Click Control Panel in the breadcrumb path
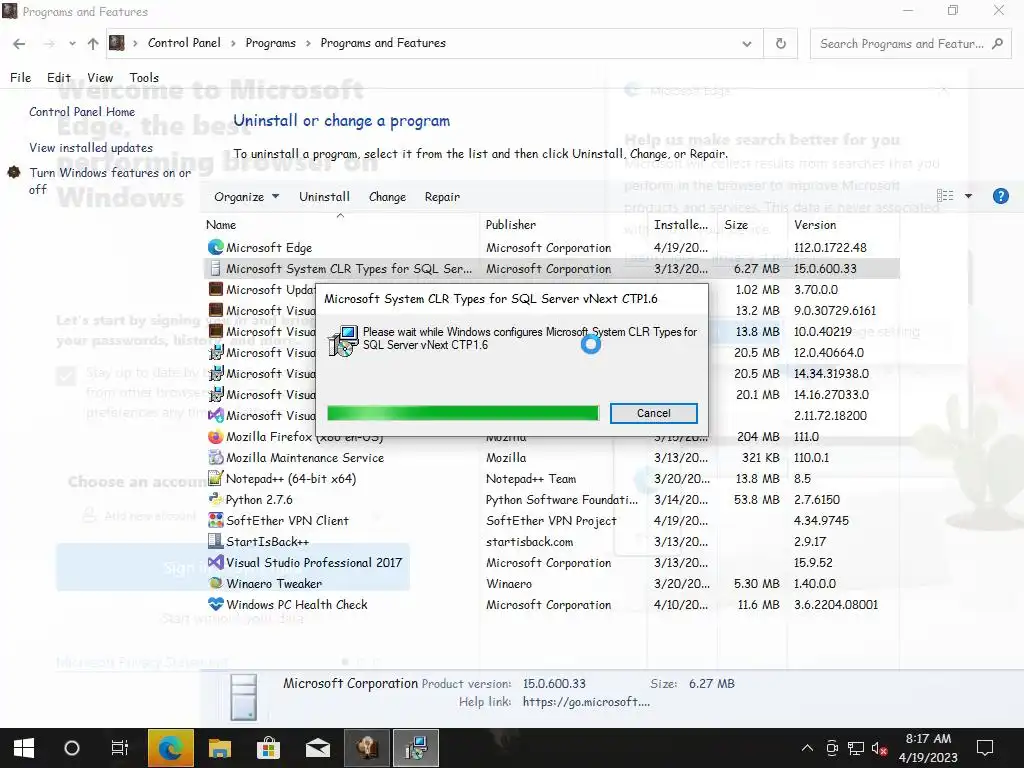The image size is (1024, 768). [184, 43]
